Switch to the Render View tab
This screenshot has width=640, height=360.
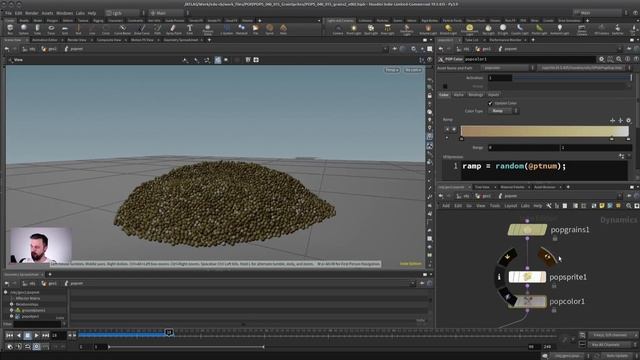pyautogui.click(x=77, y=40)
